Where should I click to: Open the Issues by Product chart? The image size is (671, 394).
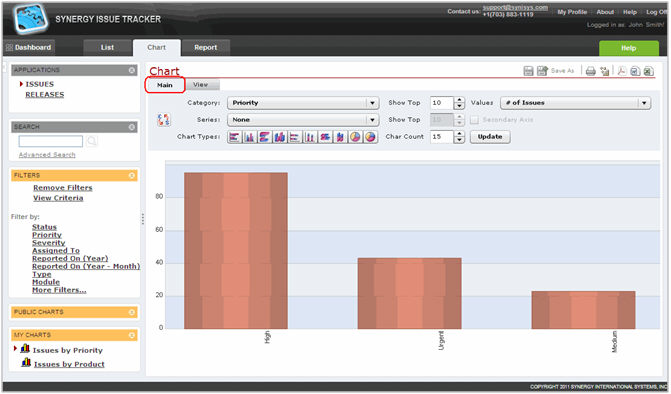pos(69,364)
